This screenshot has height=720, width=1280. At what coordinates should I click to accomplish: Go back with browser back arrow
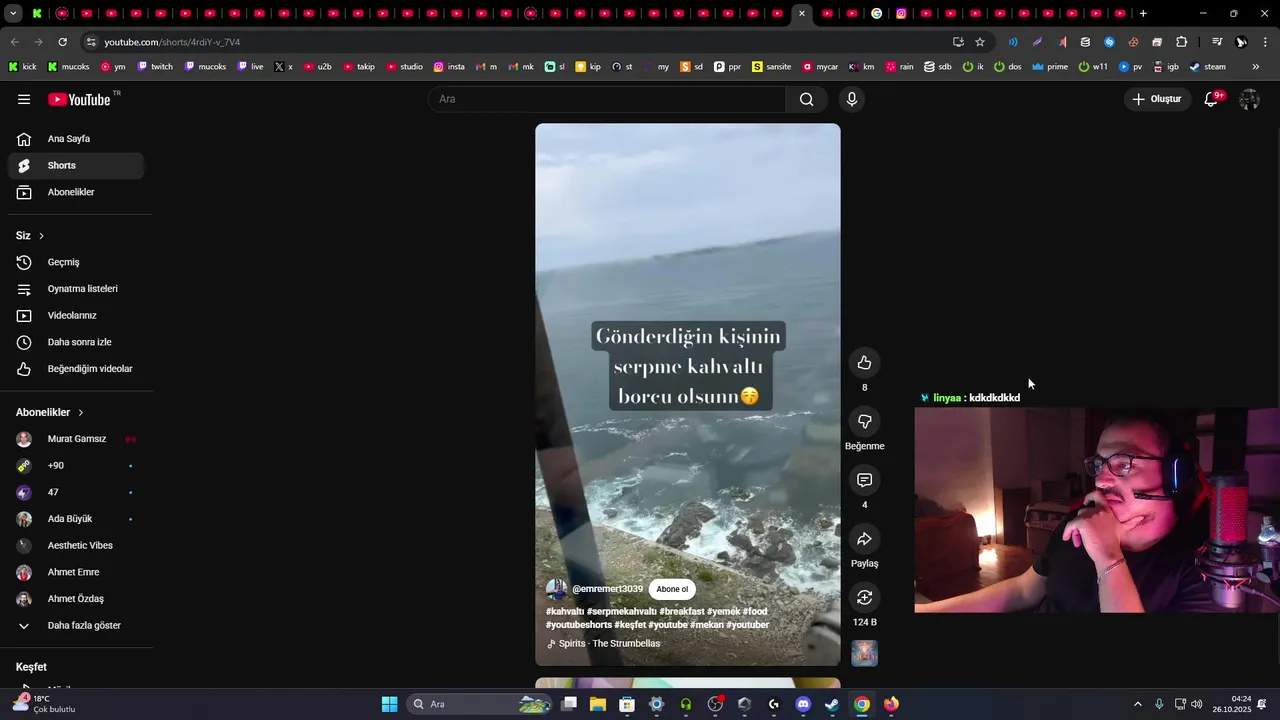(x=14, y=42)
